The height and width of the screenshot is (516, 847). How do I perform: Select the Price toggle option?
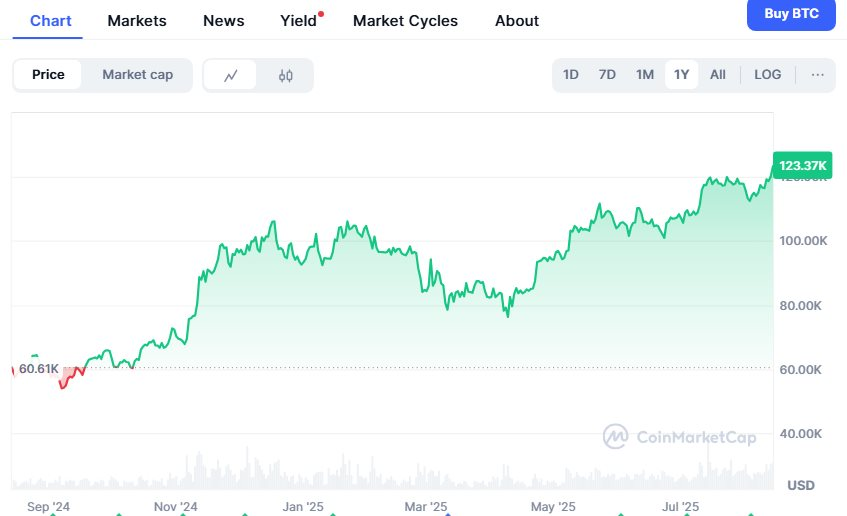pos(48,75)
